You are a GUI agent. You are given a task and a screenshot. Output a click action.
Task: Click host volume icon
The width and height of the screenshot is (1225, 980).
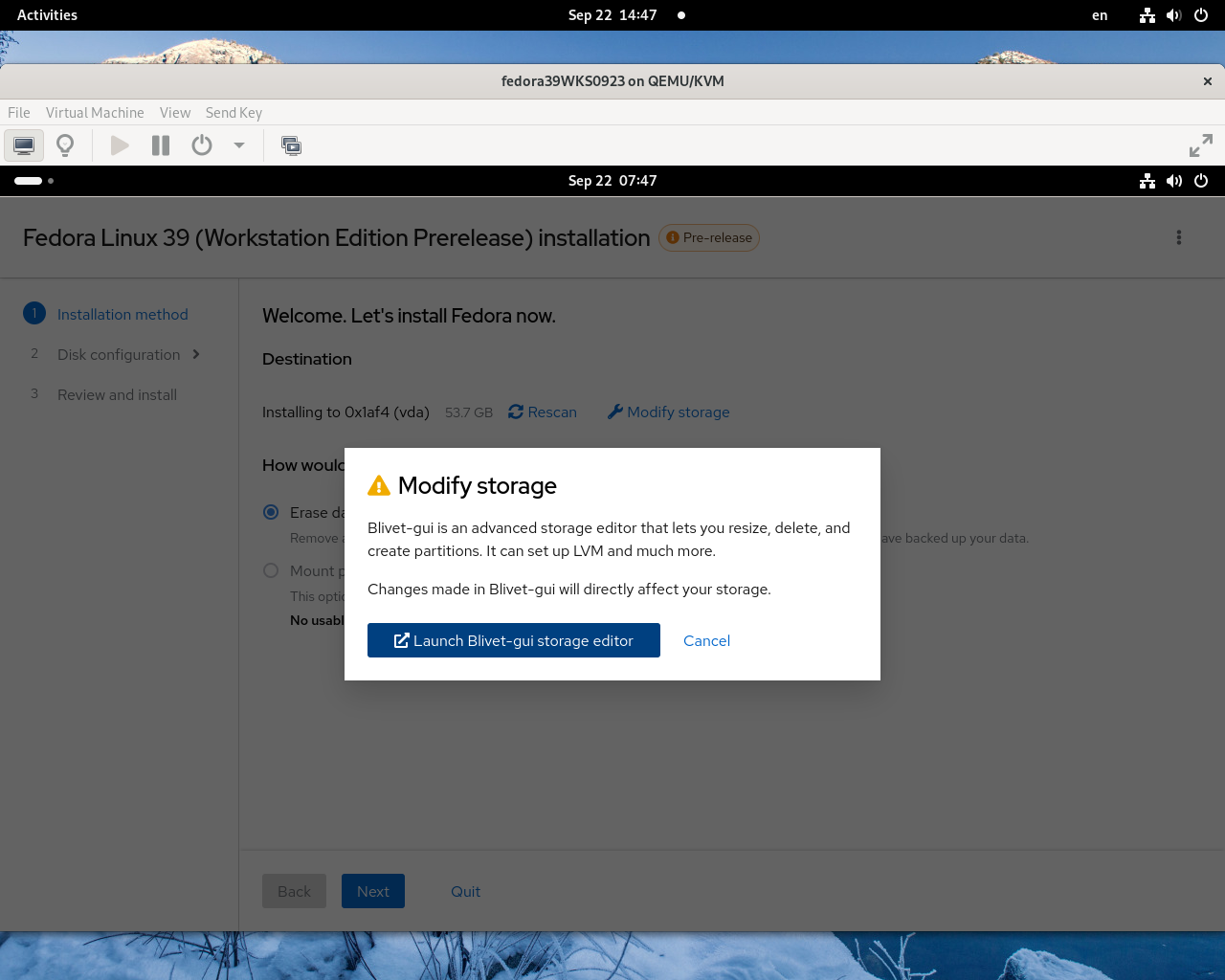point(1174,15)
